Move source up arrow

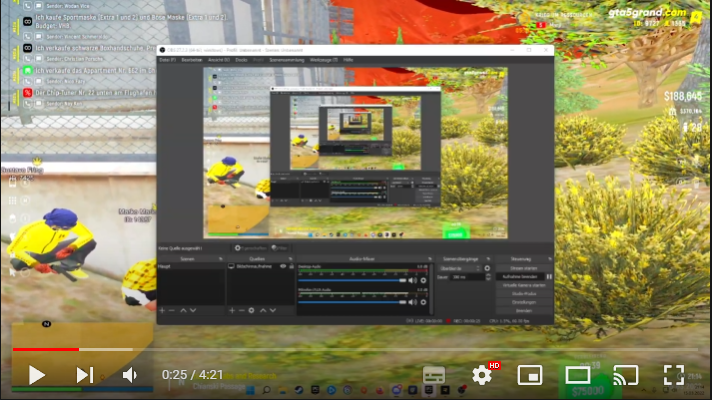[263, 311]
